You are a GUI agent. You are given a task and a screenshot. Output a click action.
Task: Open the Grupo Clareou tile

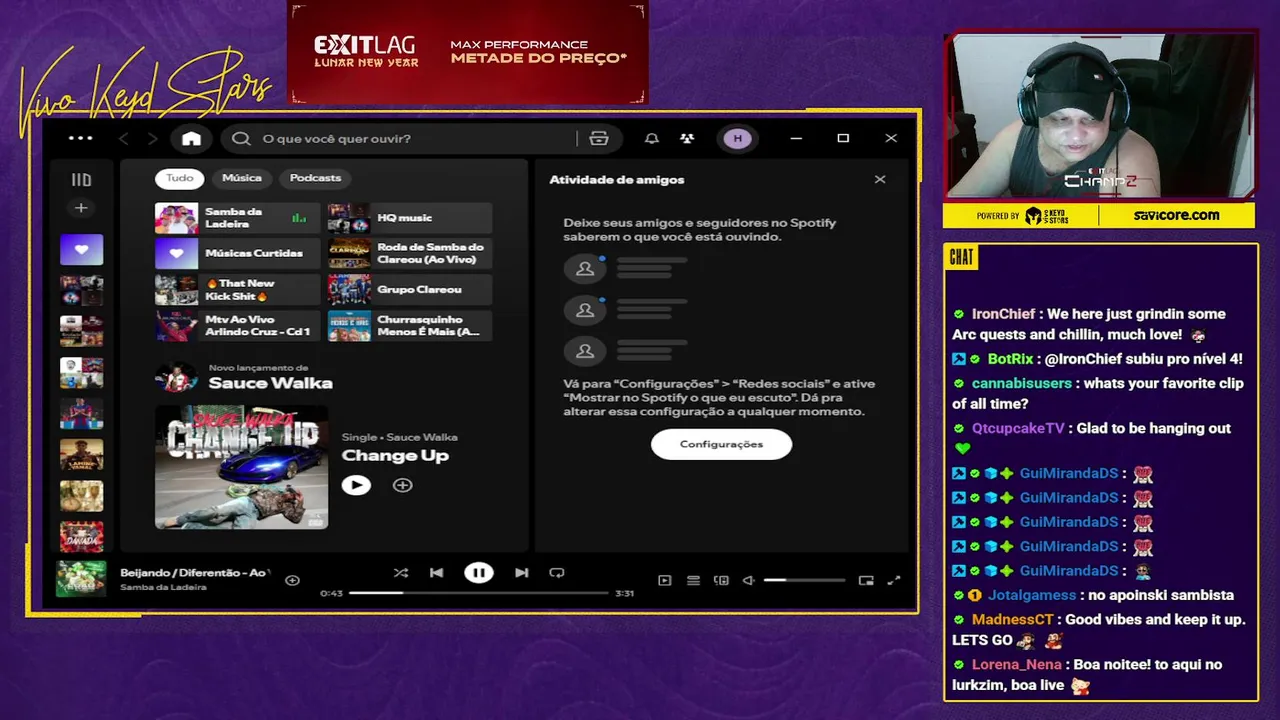(410, 290)
